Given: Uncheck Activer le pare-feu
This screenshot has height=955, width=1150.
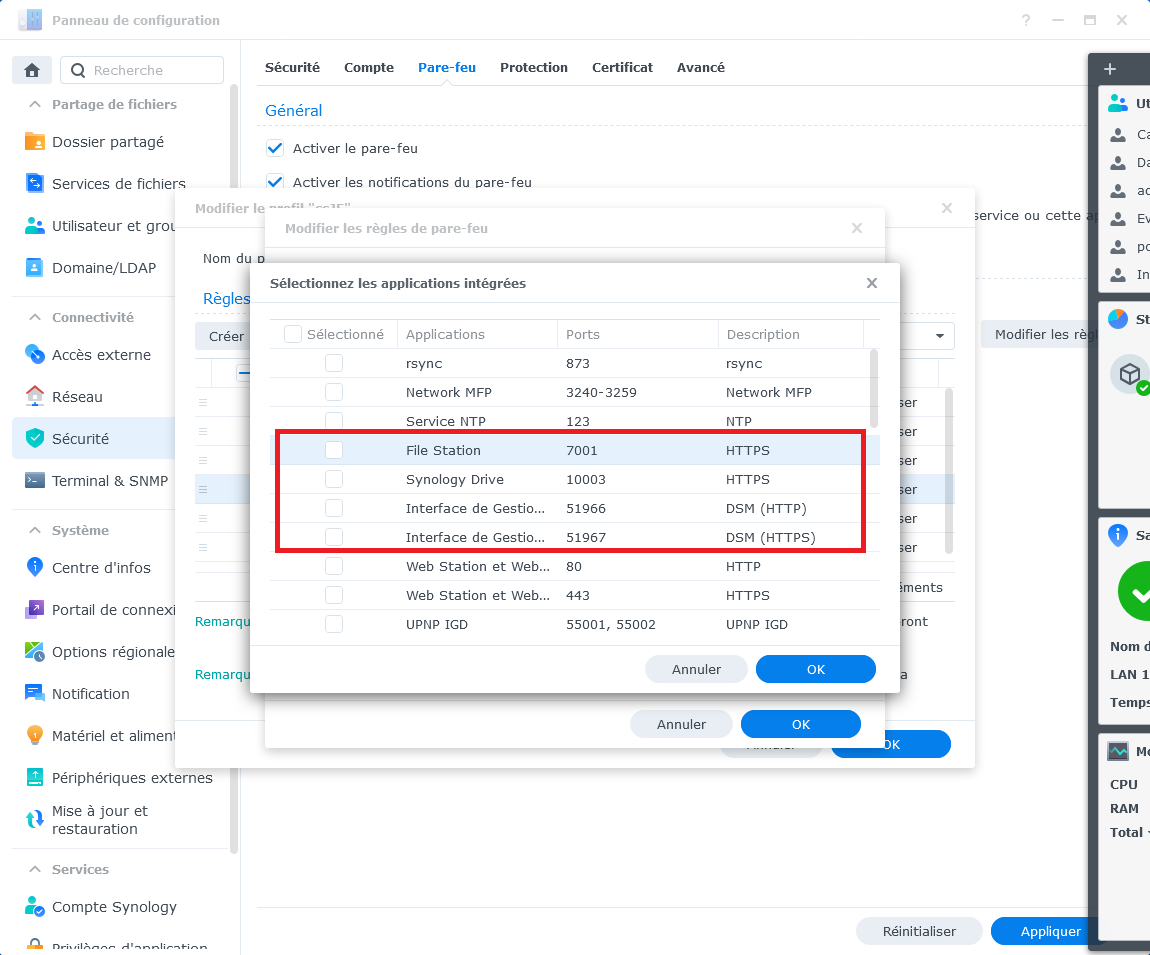Looking at the screenshot, I should click(275, 148).
